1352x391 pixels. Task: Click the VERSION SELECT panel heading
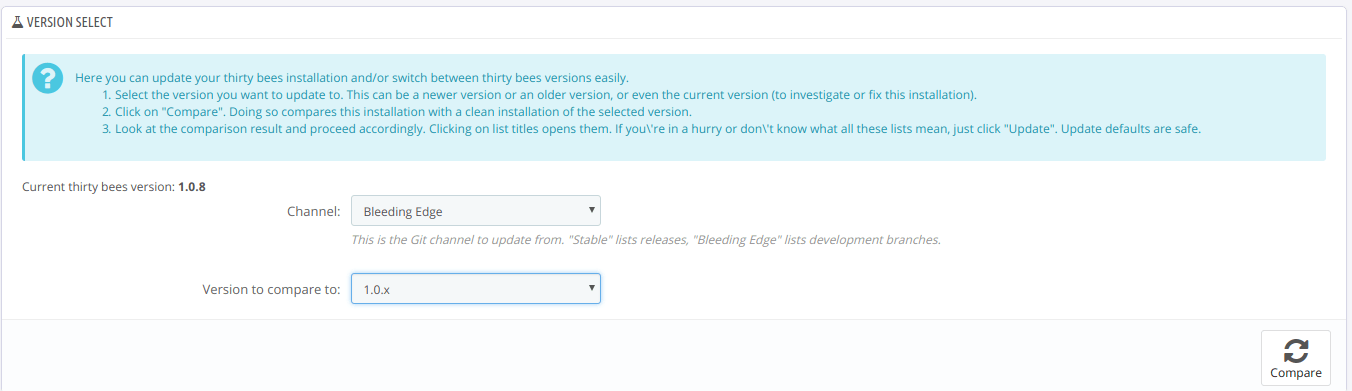click(x=69, y=21)
